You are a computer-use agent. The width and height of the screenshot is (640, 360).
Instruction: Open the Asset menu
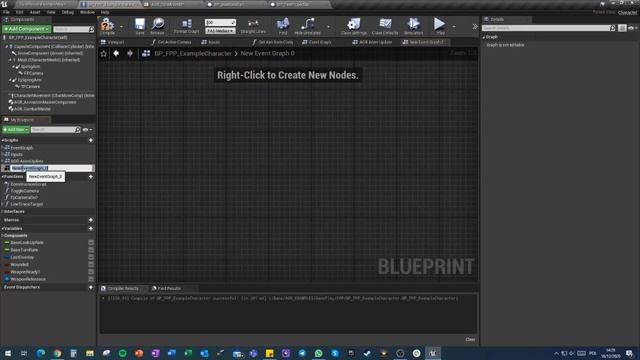35,12
